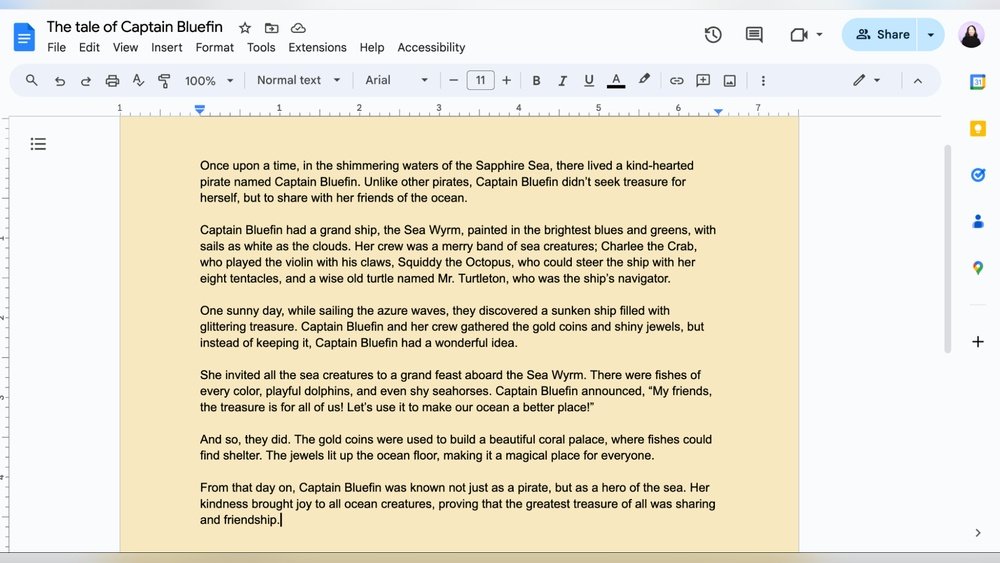Viewport: 1000px width, 563px height.
Task: Open the comments panel icon
Action: pyautogui.click(x=754, y=34)
